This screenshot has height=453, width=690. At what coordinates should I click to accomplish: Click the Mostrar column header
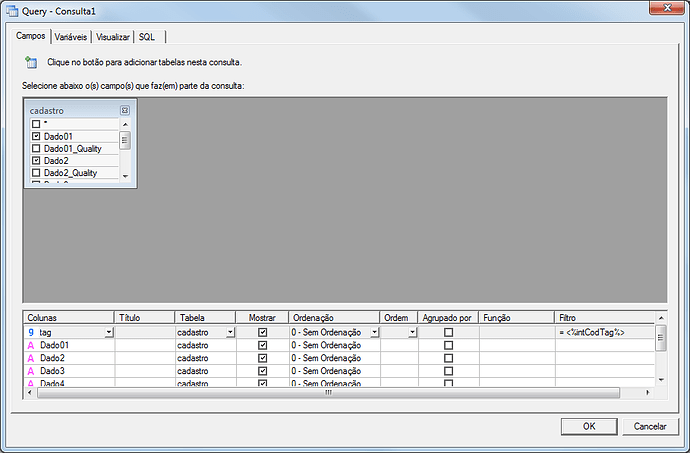(262, 318)
